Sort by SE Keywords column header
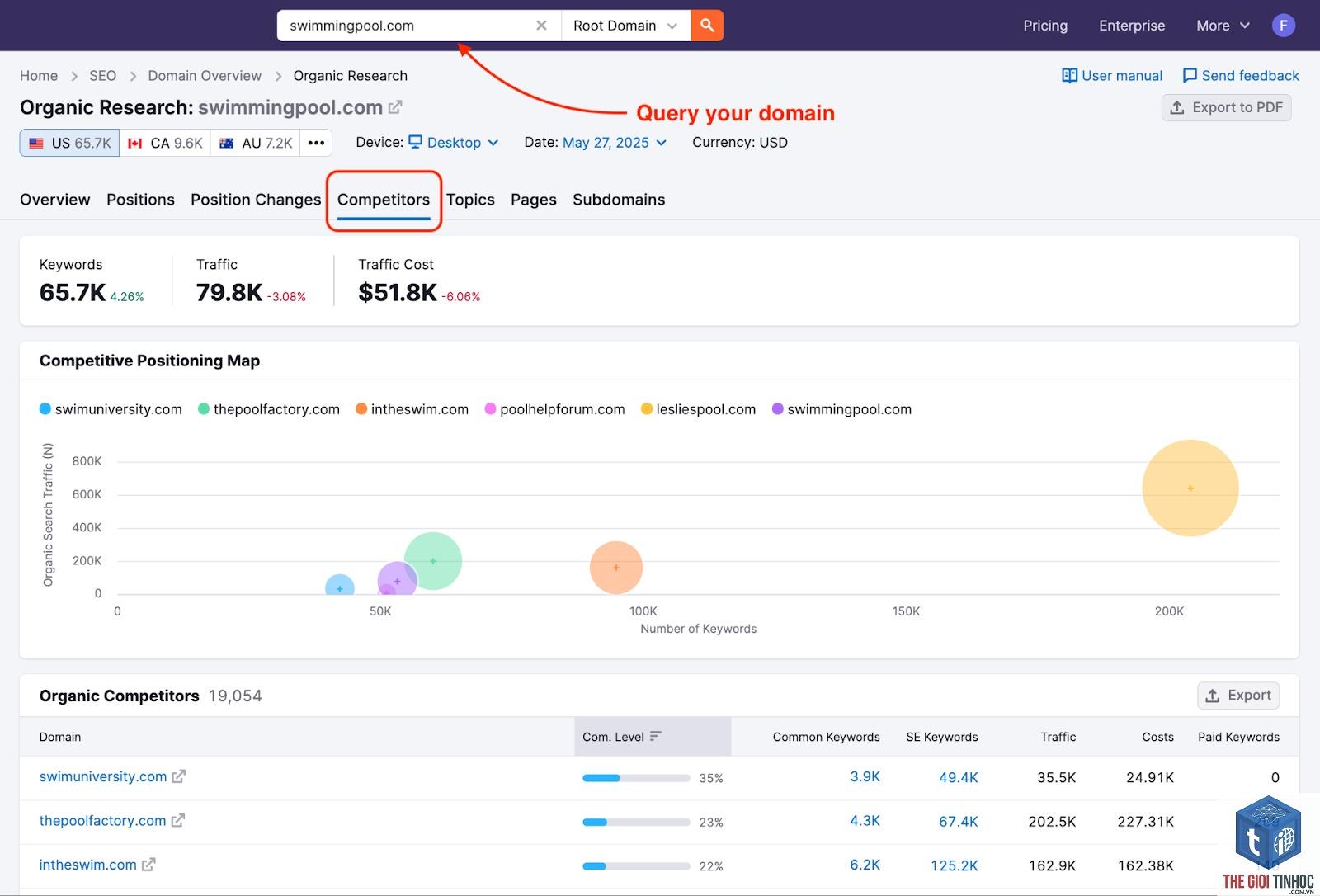This screenshot has height=896, width=1320. [x=941, y=737]
